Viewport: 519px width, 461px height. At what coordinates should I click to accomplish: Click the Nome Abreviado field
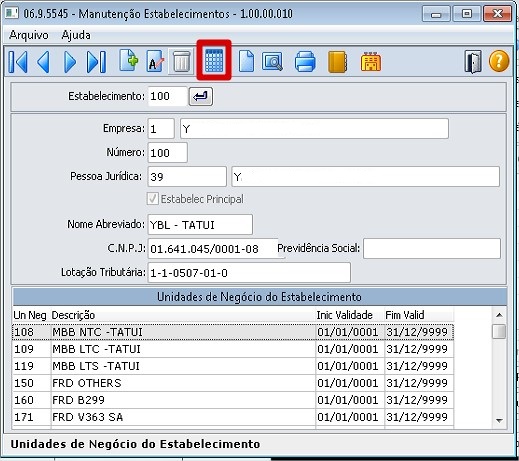click(x=200, y=225)
